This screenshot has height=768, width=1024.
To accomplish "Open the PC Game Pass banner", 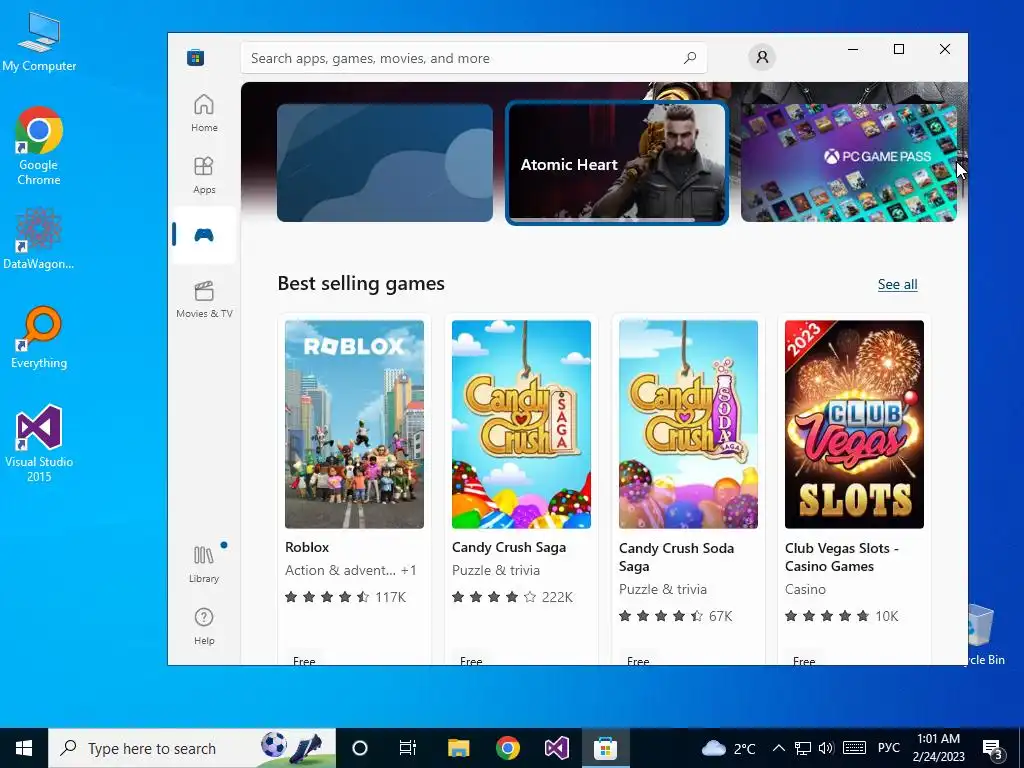I will pyautogui.click(x=848, y=163).
